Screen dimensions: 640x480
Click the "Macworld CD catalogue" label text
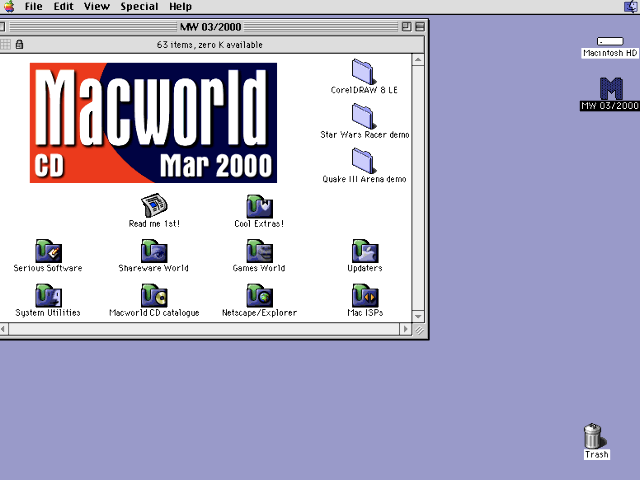pyautogui.click(x=154, y=313)
